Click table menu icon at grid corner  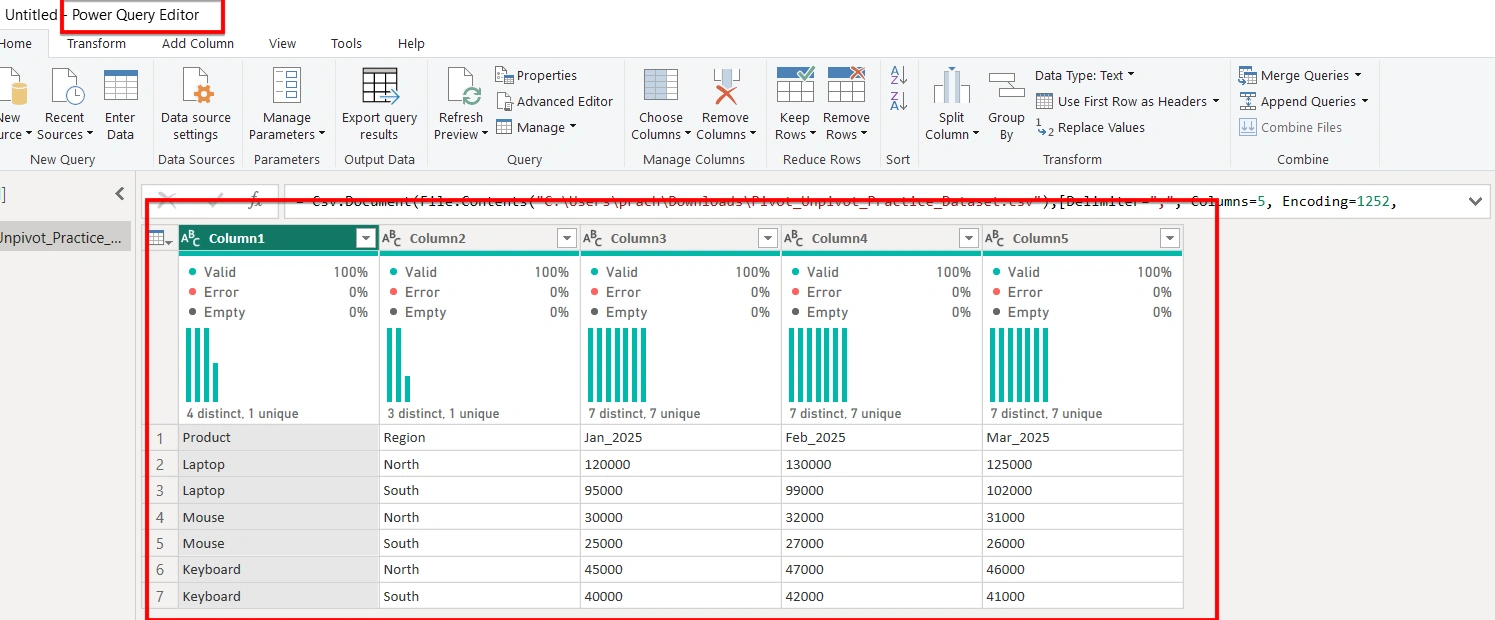[x=160, y=238]
